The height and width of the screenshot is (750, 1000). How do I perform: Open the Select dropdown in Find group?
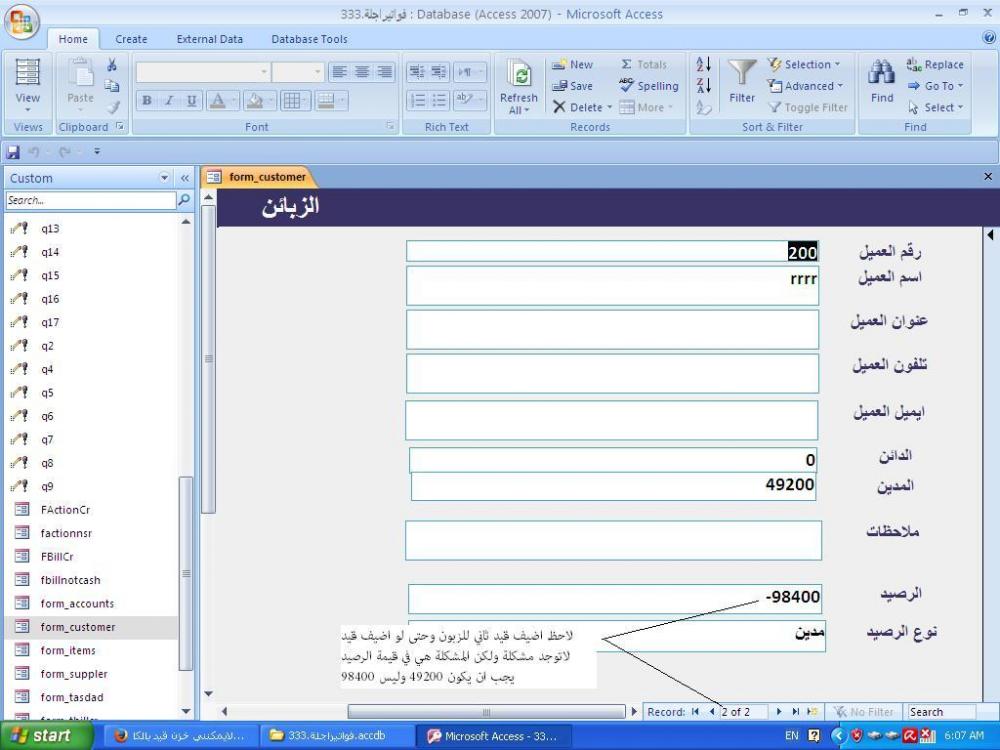(935, 107)
